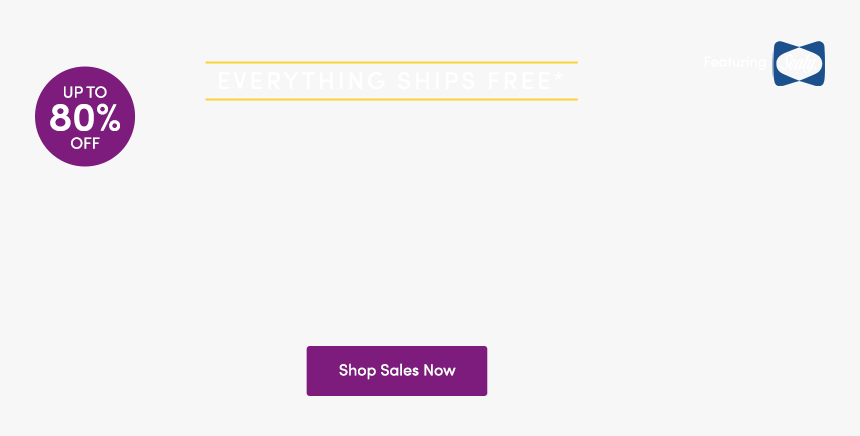Click the OFF text in the purple badge
This screenshot has width=860, height=436.
(85, 143)
